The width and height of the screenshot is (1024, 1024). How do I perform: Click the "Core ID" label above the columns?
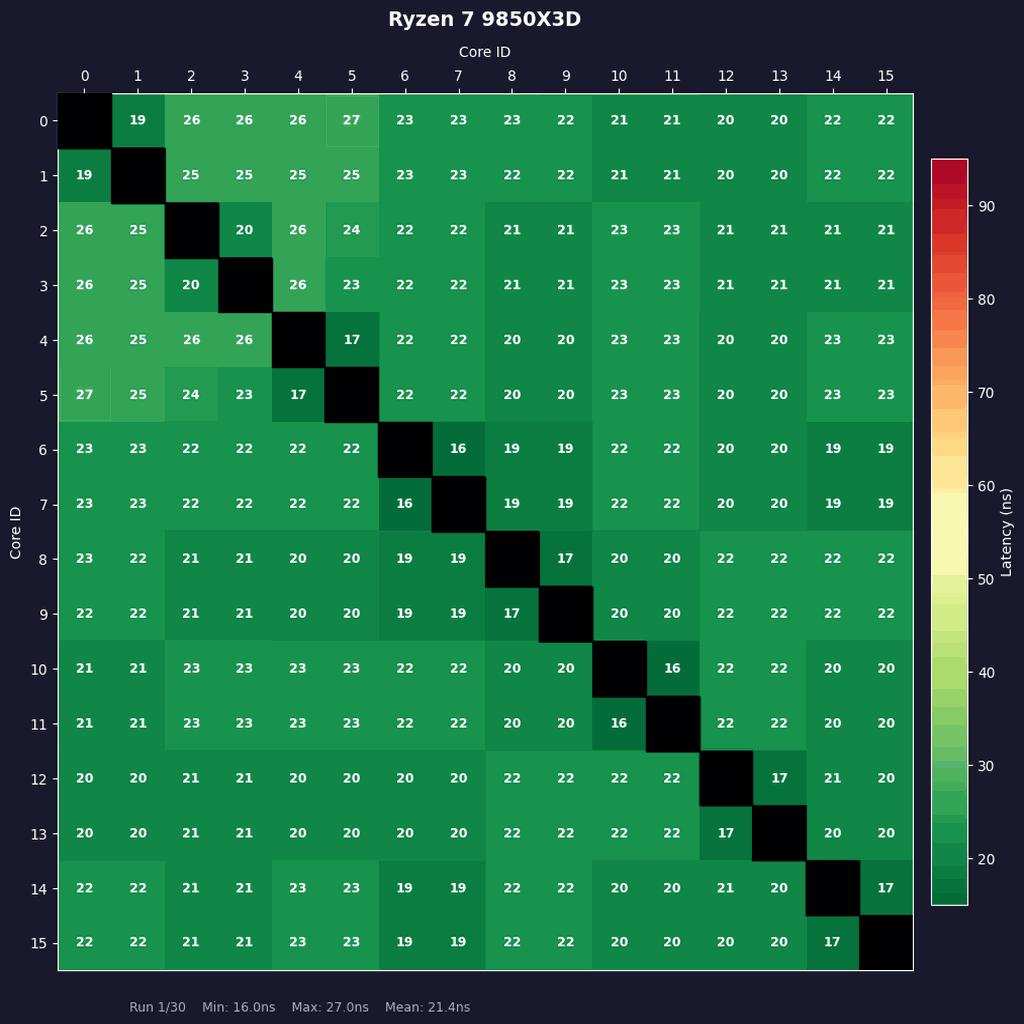[x=485, y=52]
